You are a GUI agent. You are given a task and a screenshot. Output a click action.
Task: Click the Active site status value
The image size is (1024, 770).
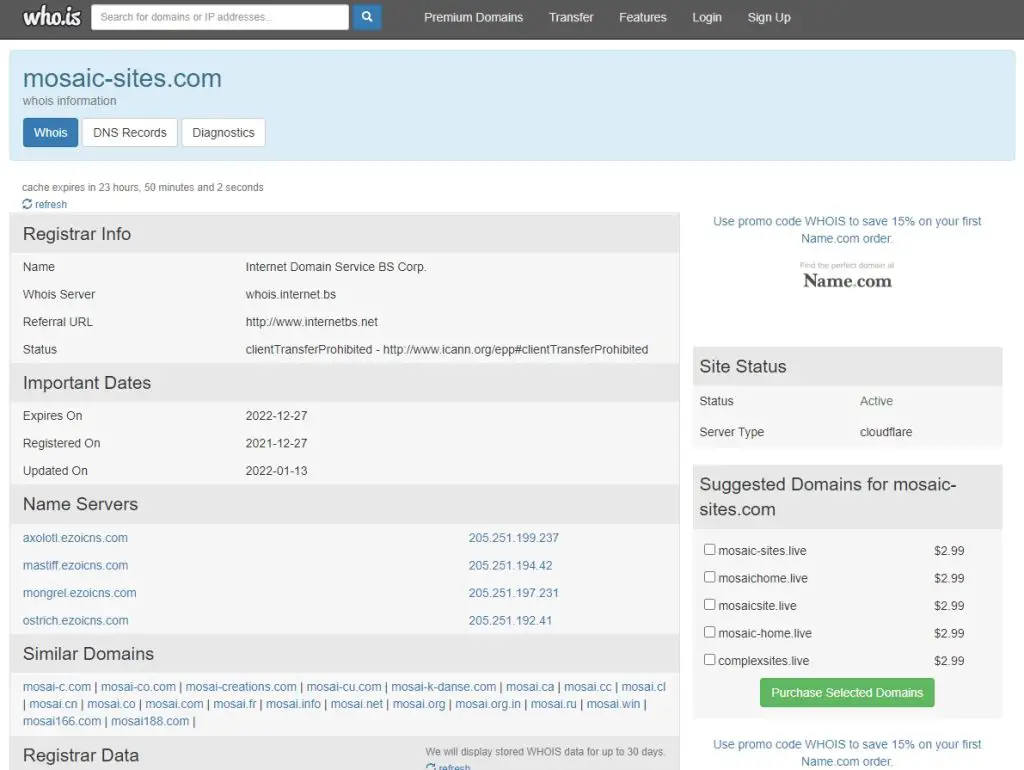coord(876,400)
